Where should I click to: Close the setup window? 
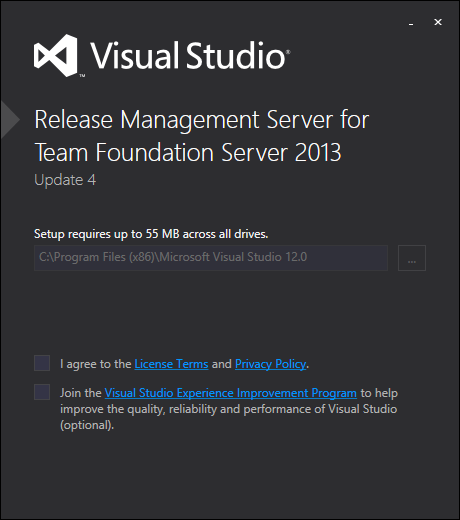[438, 22]
